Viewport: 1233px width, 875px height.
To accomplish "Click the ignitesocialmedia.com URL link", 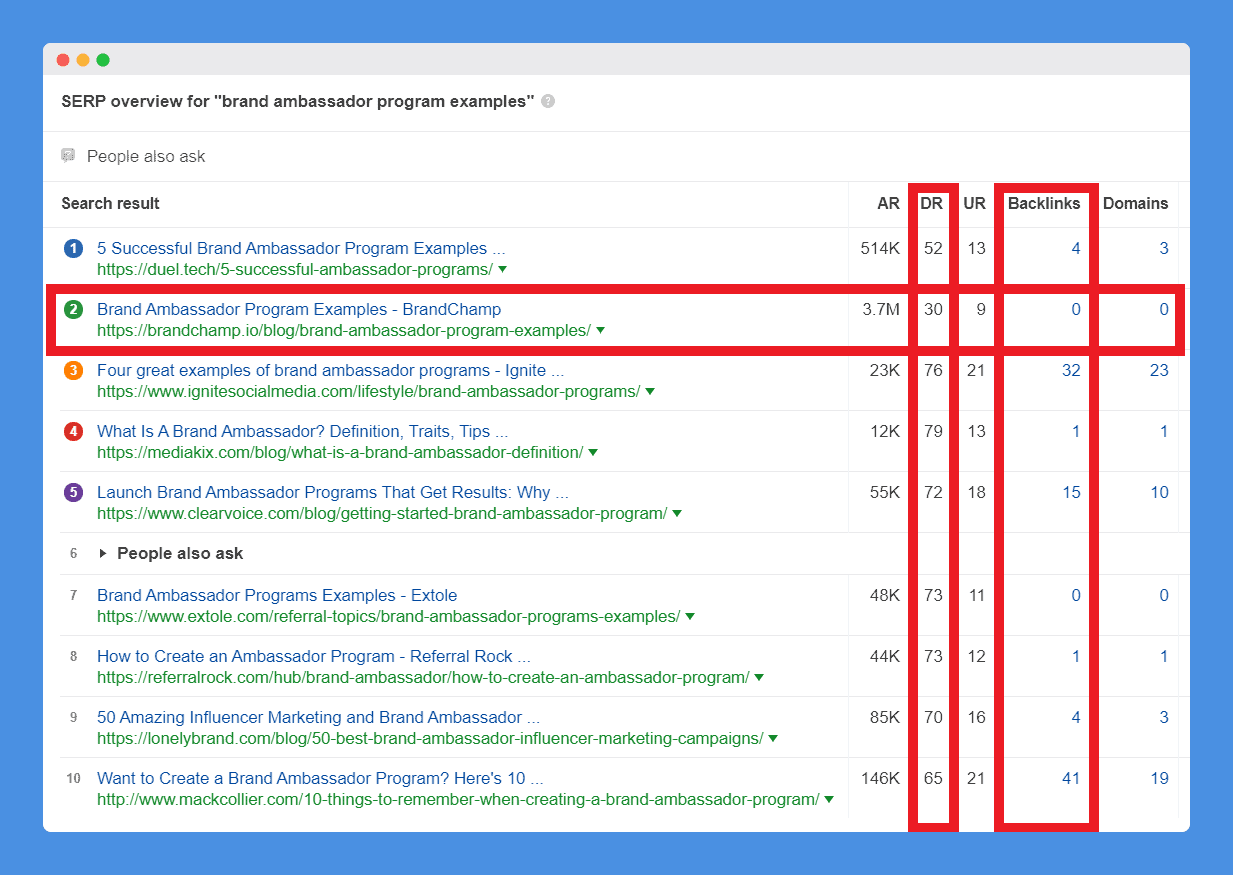I will pos(369,392).
